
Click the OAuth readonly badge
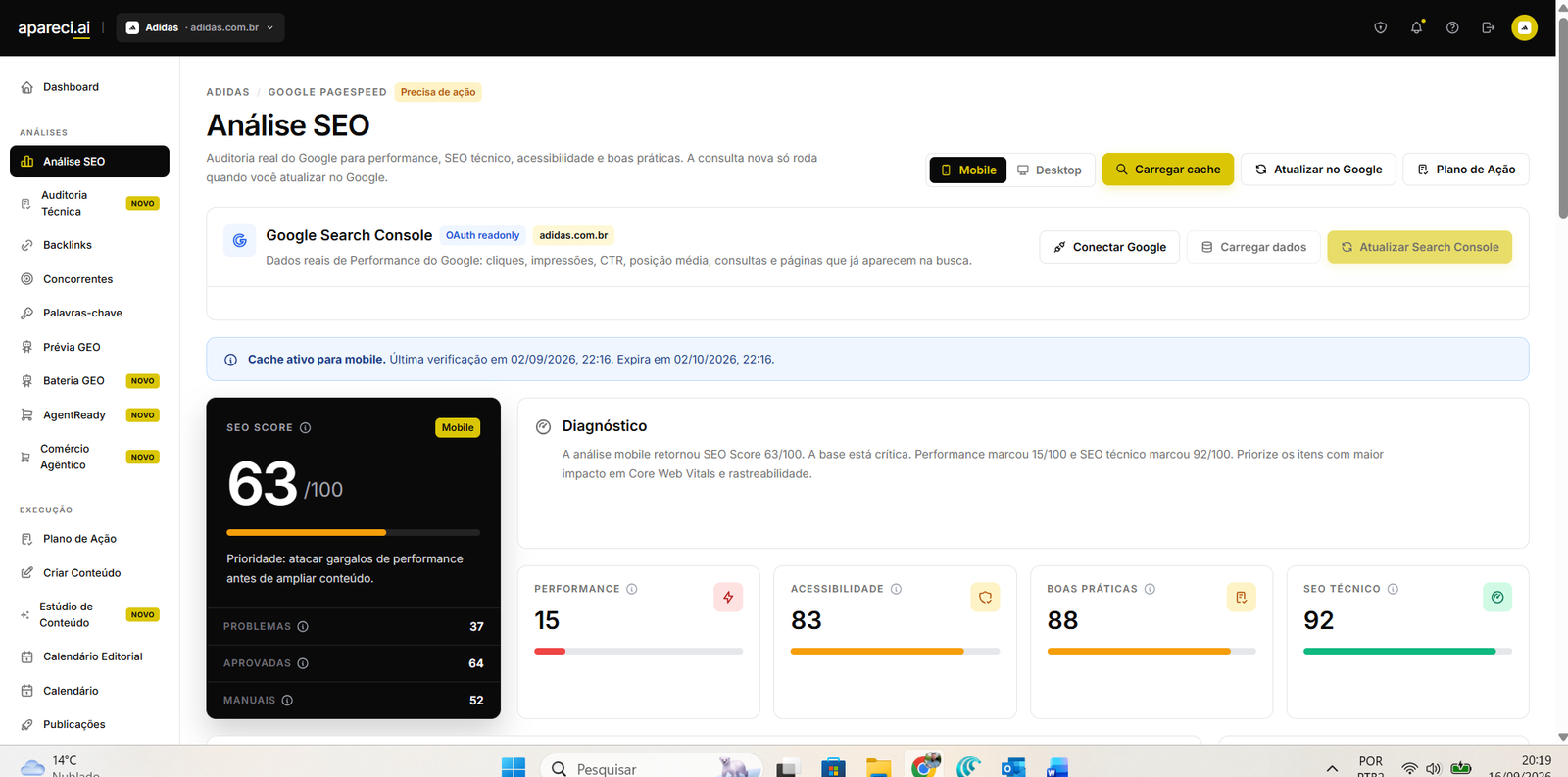point(482,235)
